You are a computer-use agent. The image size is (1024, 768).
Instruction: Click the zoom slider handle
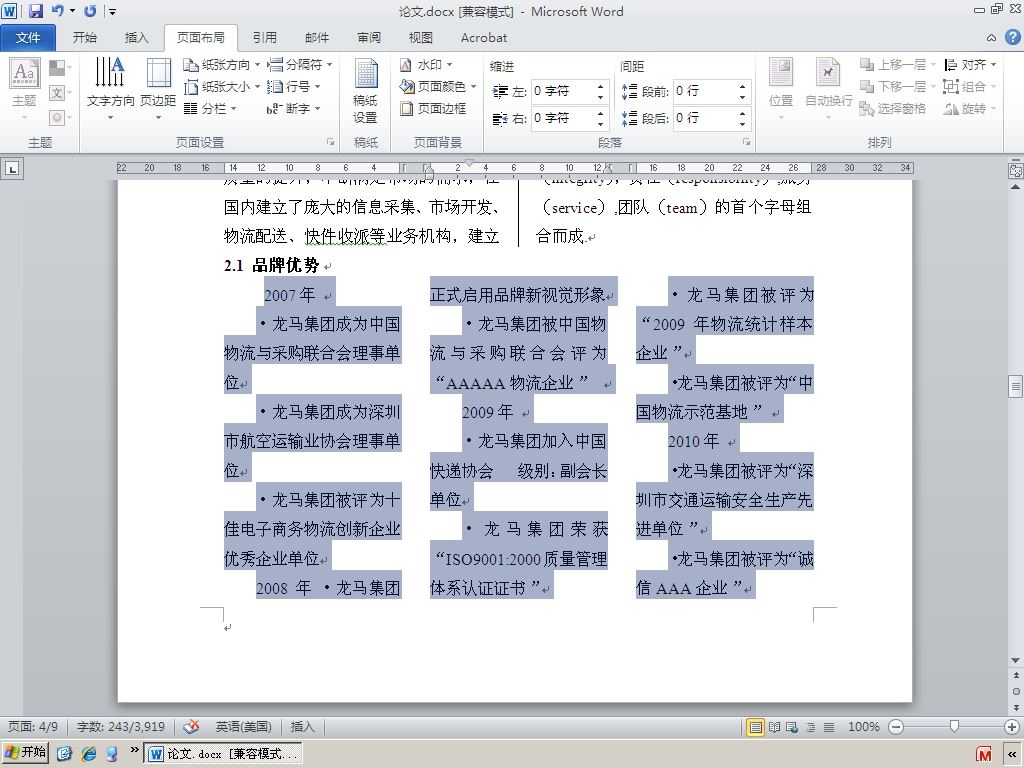[954, 726]
